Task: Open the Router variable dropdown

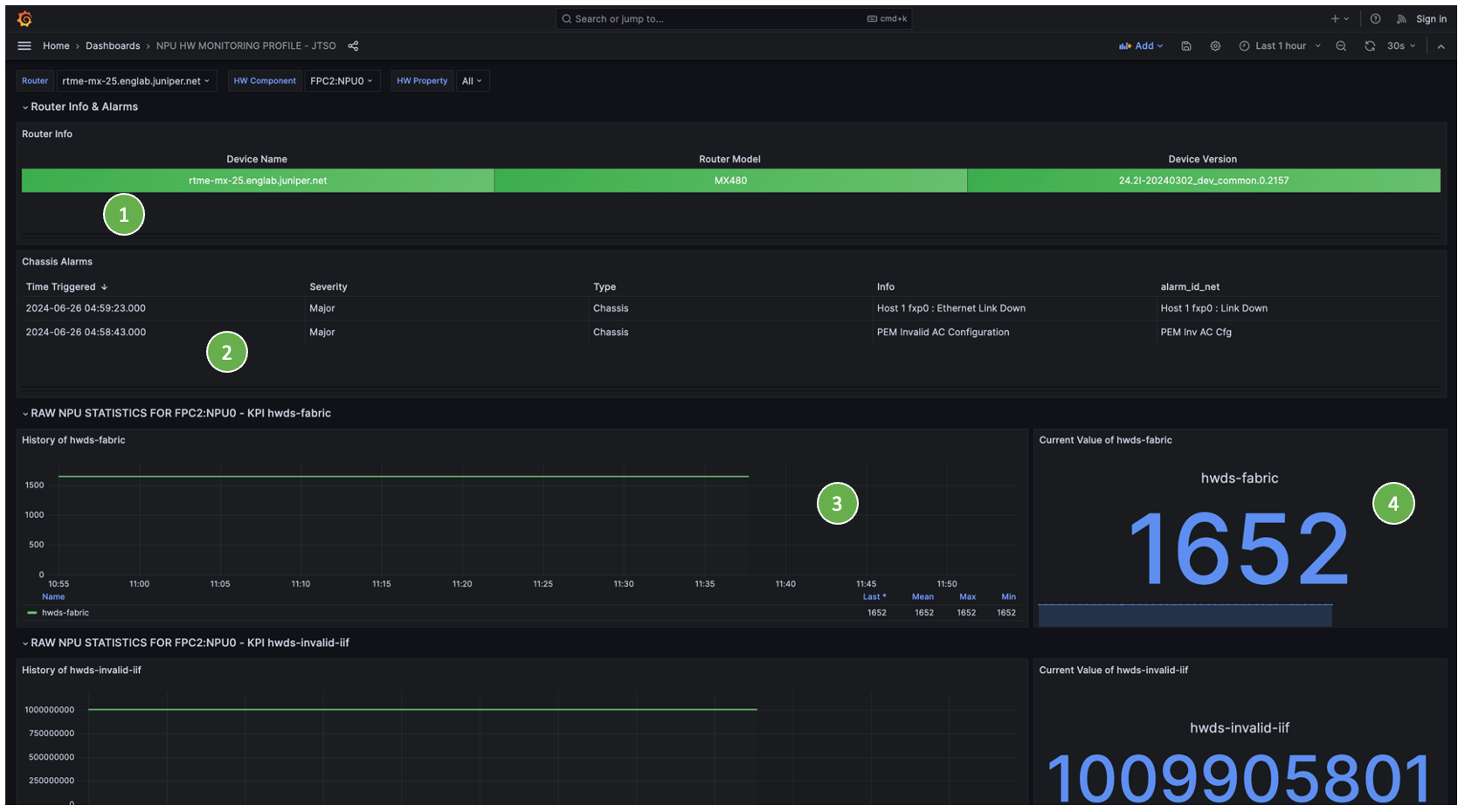Action: pos(136,81)
